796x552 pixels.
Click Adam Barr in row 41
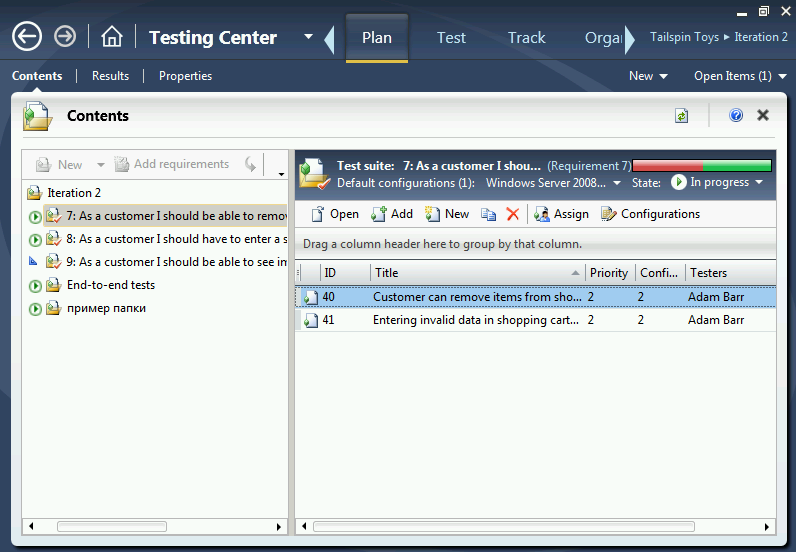(x=716, y=320)
